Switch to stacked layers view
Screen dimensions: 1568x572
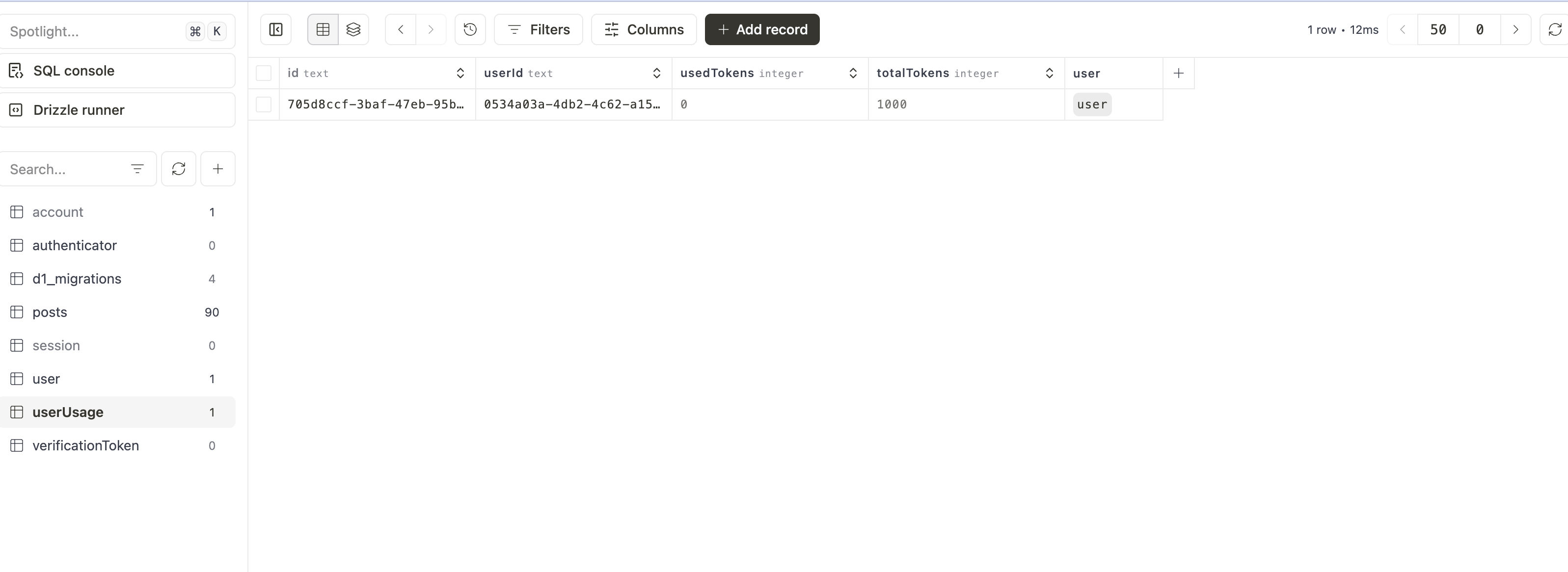(353, 29)
